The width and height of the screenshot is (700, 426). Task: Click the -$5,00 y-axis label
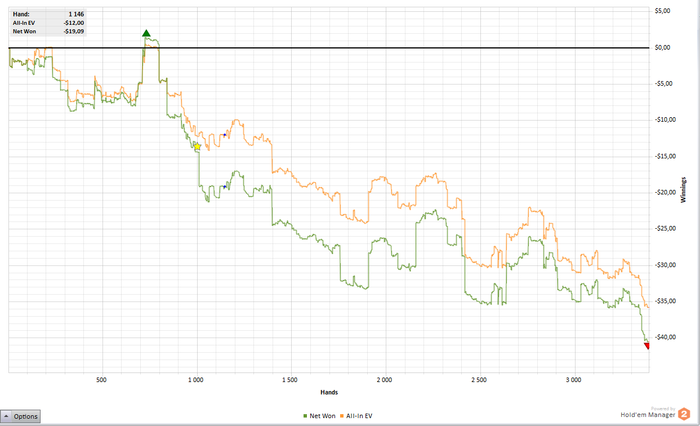663,84
